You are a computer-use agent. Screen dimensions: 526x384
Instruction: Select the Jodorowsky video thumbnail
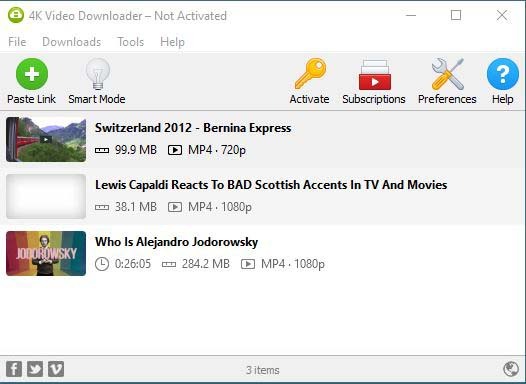point(46,253)
